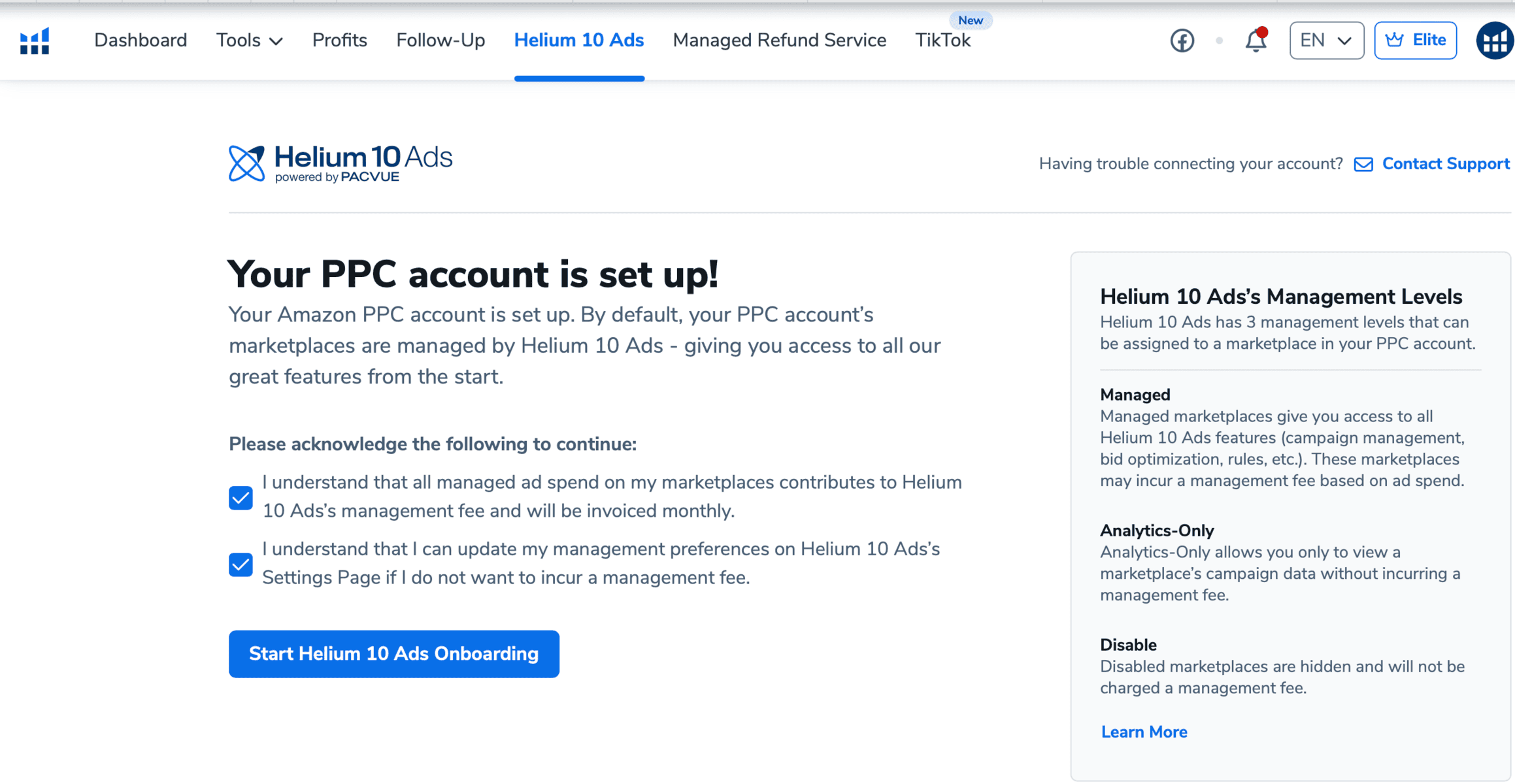Toggle the management preferences acknowledgment checkbox
Image resolution: width=1515 pixels, height=784 pixels.
point(241,564)
